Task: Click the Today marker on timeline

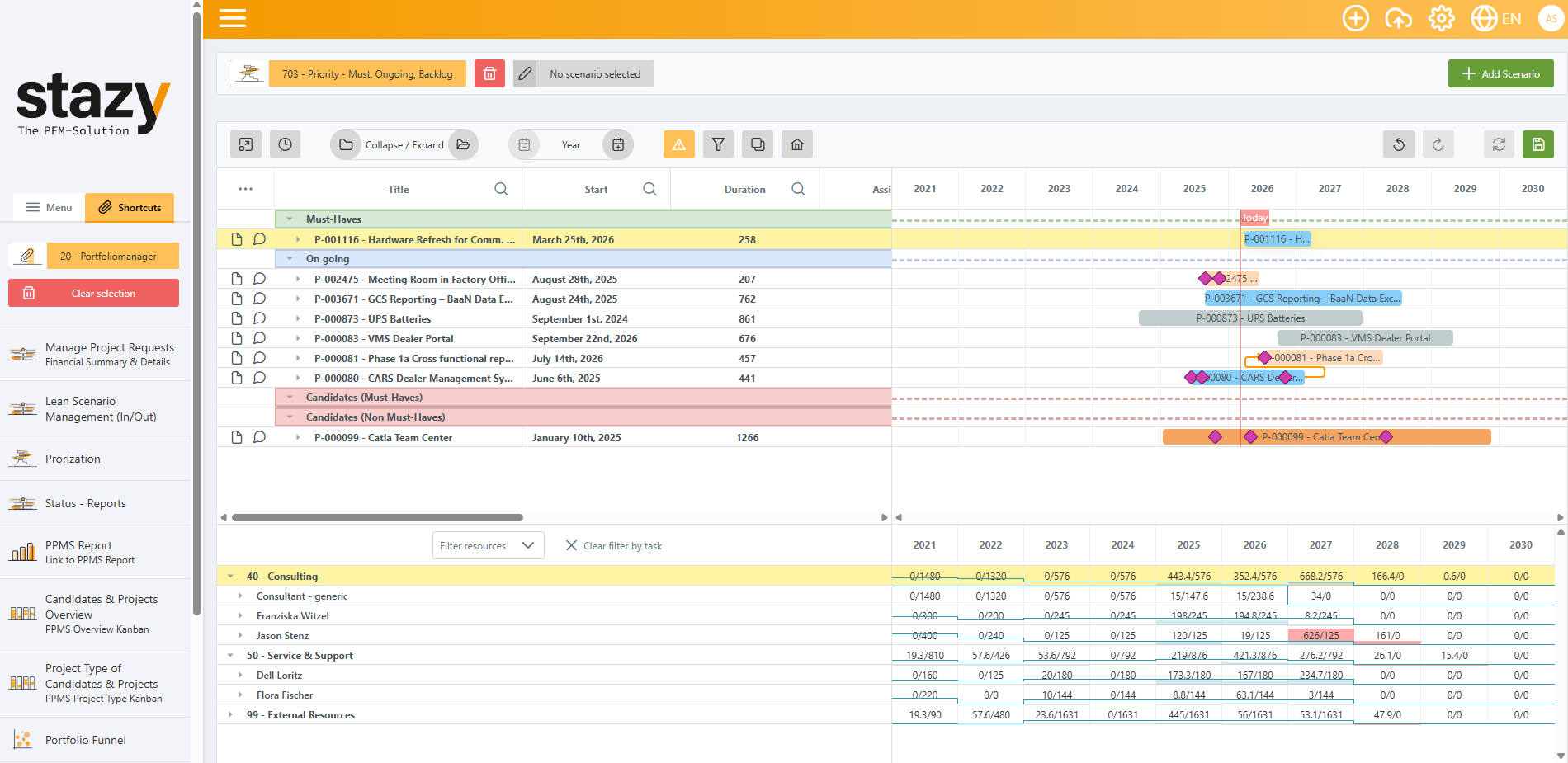Action: (x=1254, y=218)
